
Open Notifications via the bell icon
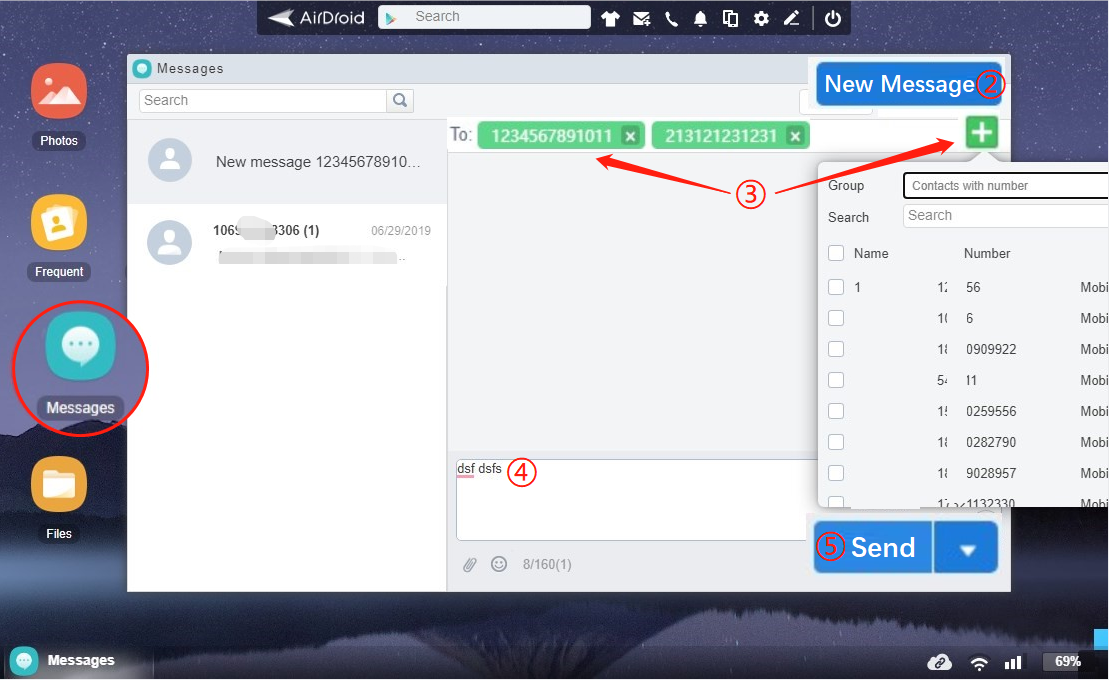pyautogui.click(x=701, y=17)
